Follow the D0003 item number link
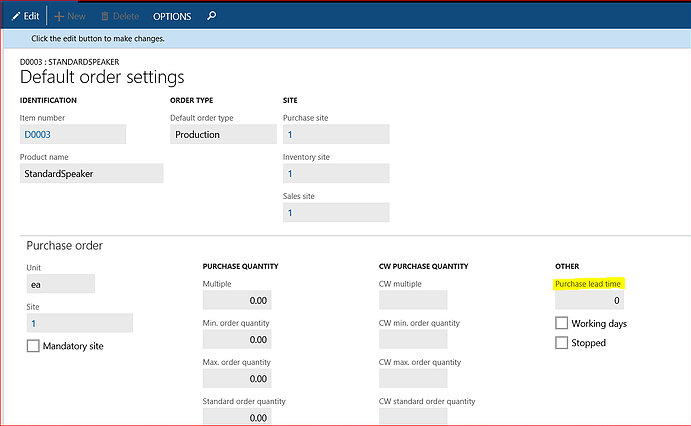Viewport: 691px width, 426px height. tap(37, 134)
